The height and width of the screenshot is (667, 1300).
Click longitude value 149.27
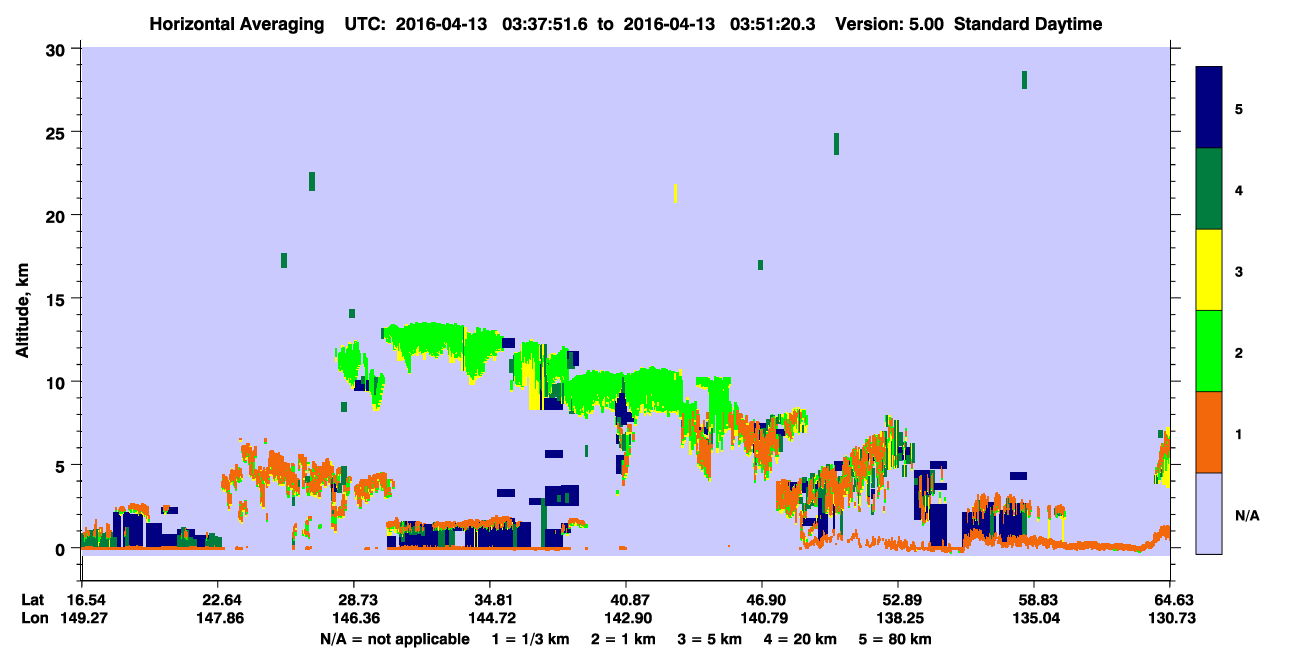86,619
